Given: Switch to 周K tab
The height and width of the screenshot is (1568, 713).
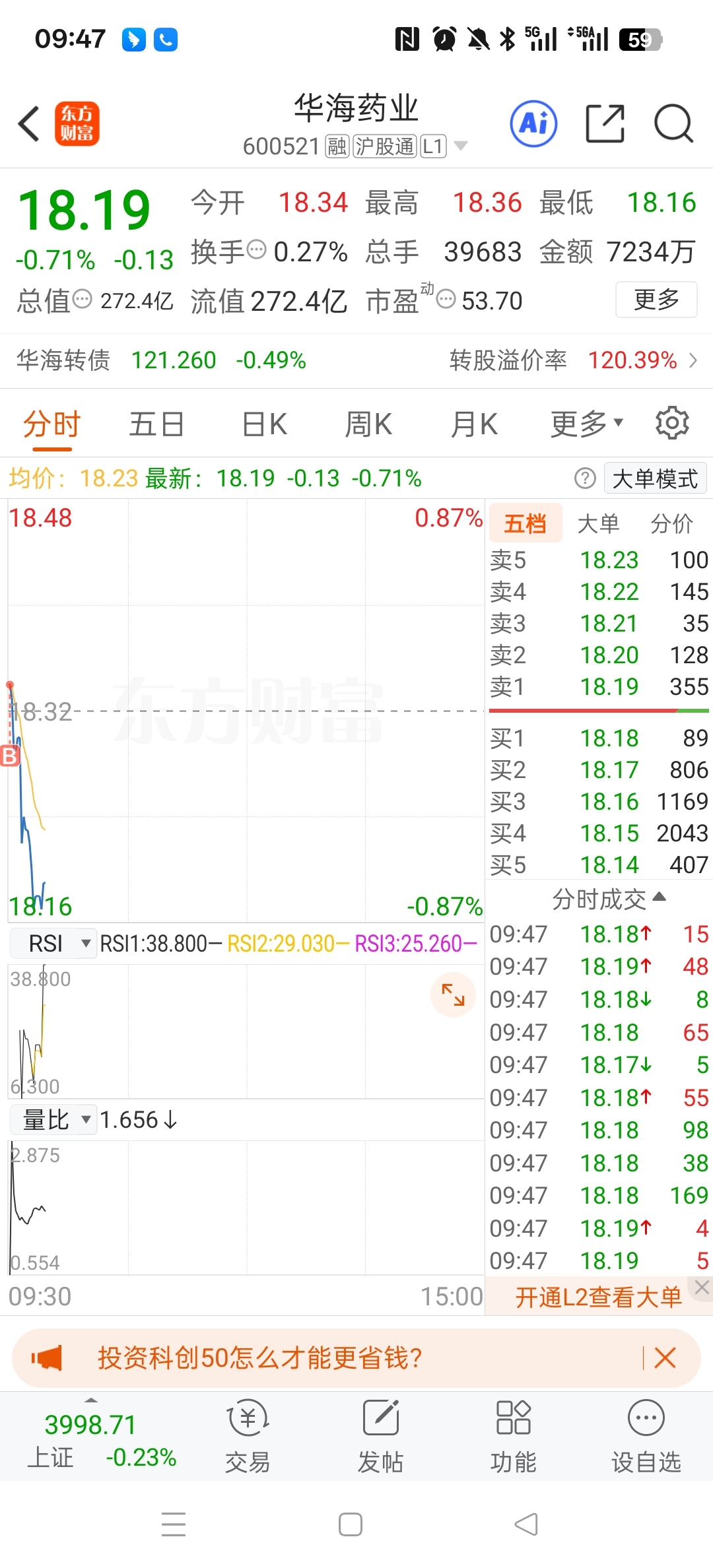Looking at the screenshot, I should pos(368,424).
